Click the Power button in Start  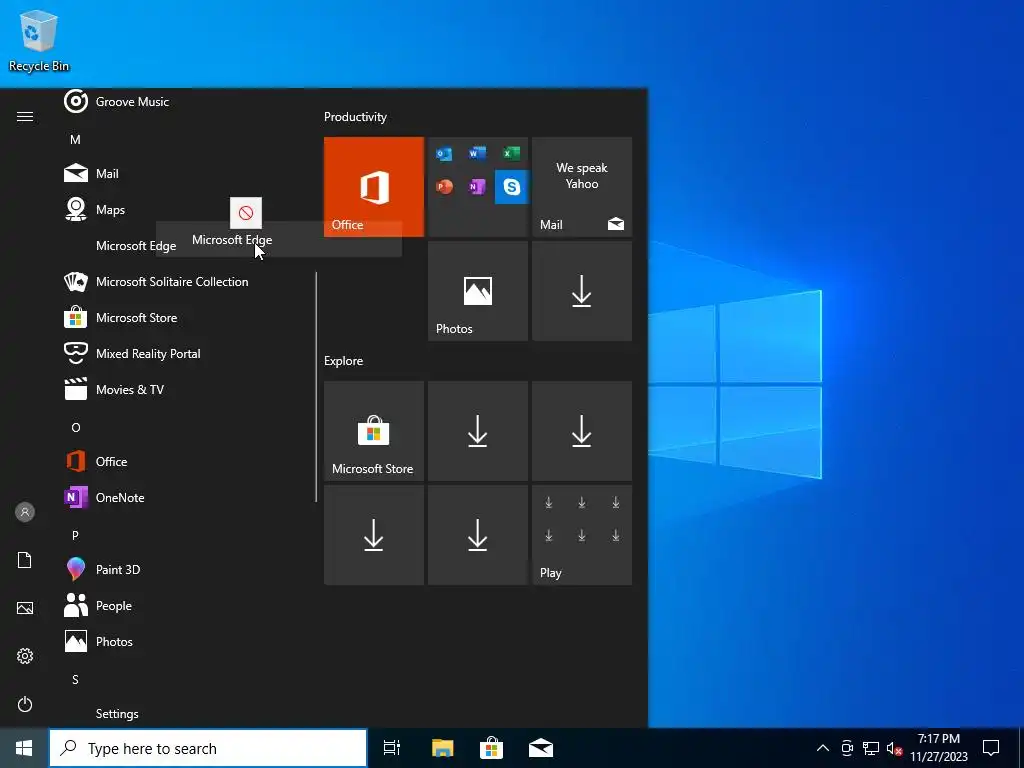coord(25,704)
